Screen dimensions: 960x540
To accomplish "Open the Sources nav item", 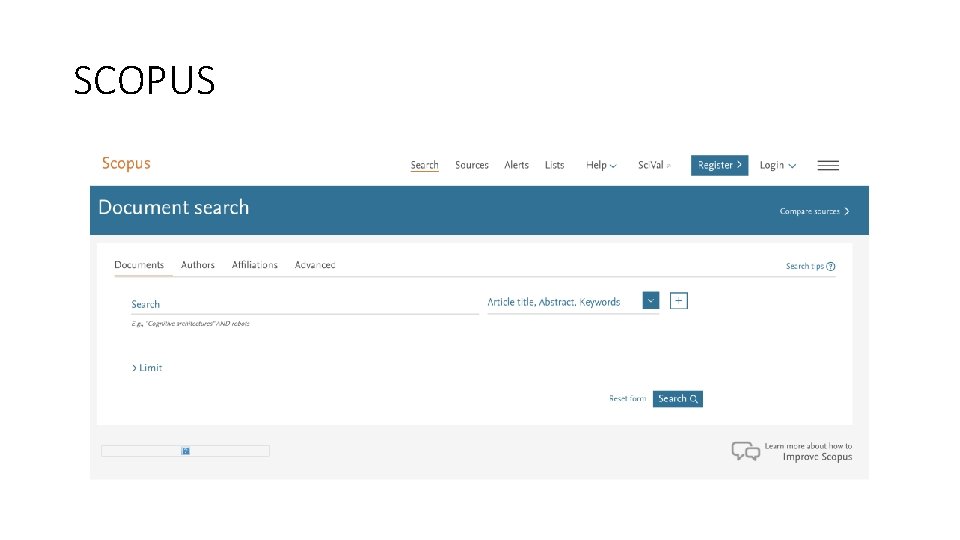I will coord(471,165).
